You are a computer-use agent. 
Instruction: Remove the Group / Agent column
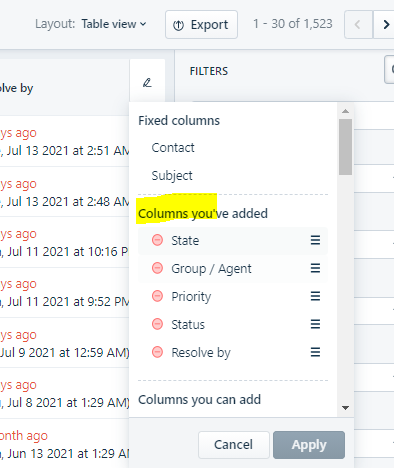pos(157,268)
